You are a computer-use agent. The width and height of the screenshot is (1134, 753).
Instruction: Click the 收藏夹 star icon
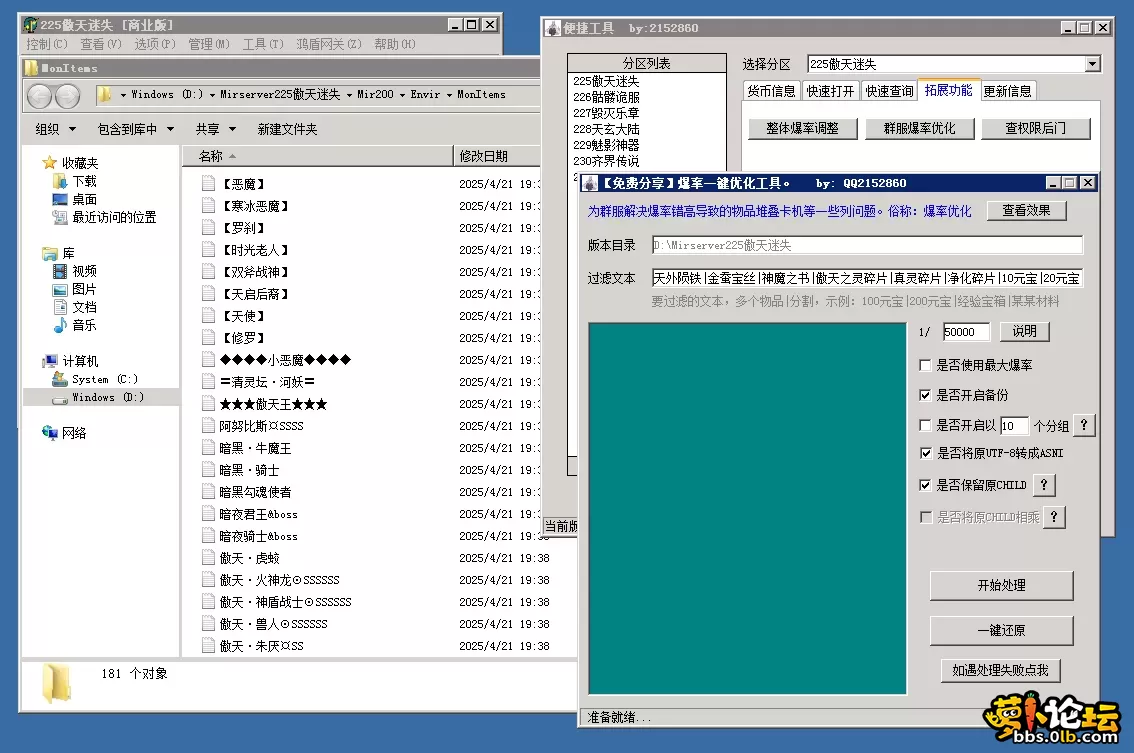(x=49, y=163)
